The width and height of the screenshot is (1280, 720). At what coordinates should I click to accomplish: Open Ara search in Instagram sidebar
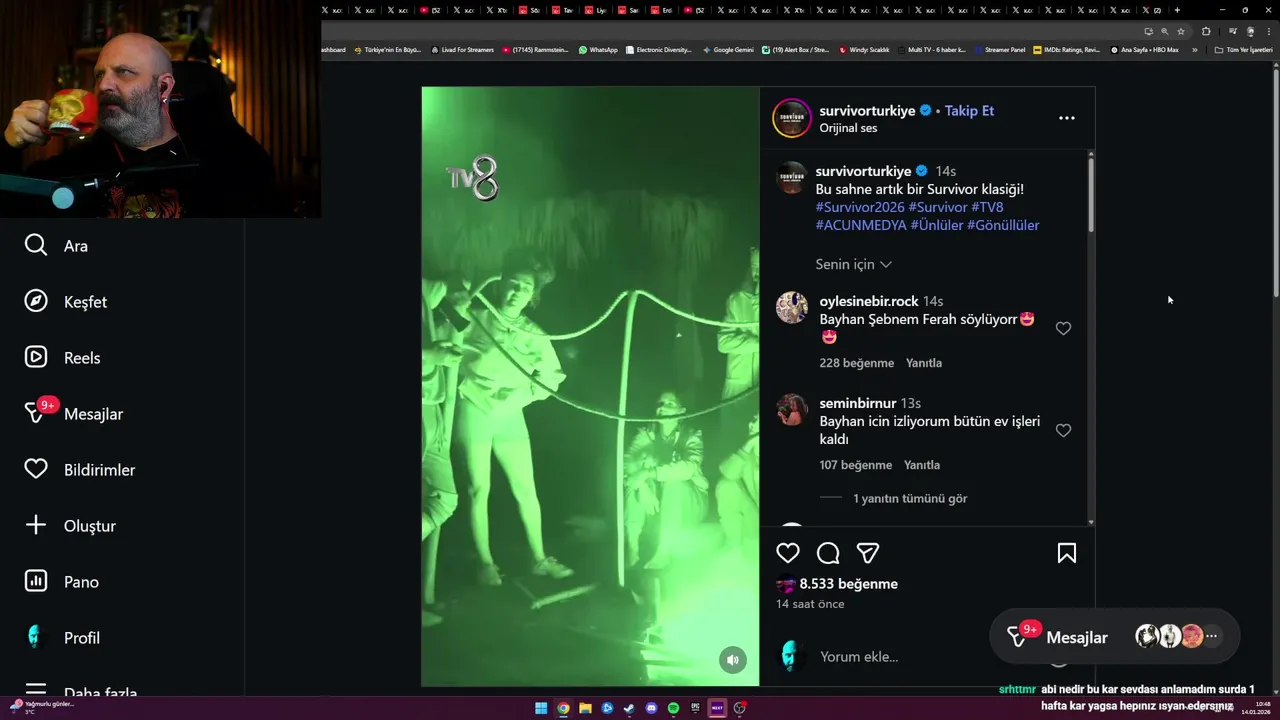coord(56,245)
